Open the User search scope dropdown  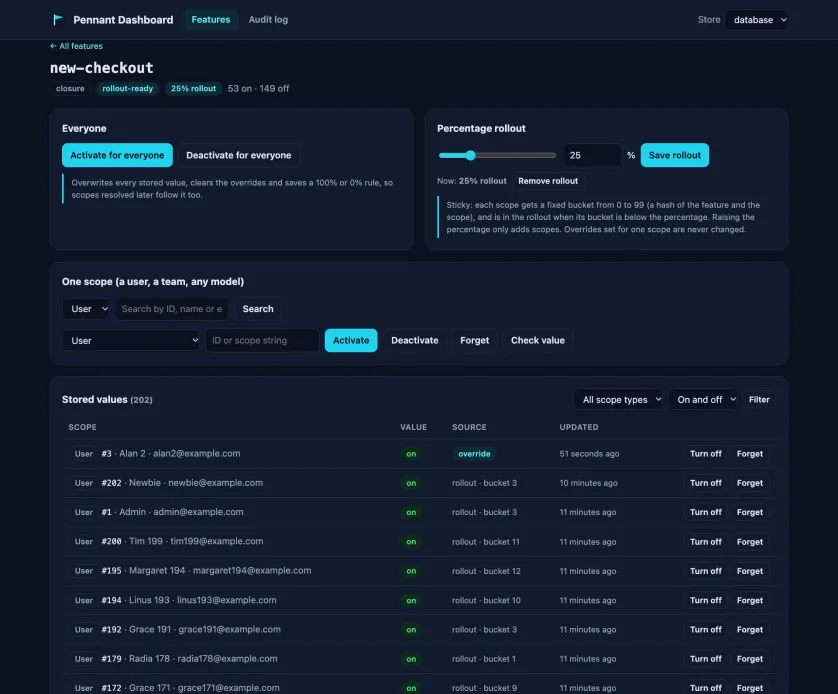click(x=86, y=309)
